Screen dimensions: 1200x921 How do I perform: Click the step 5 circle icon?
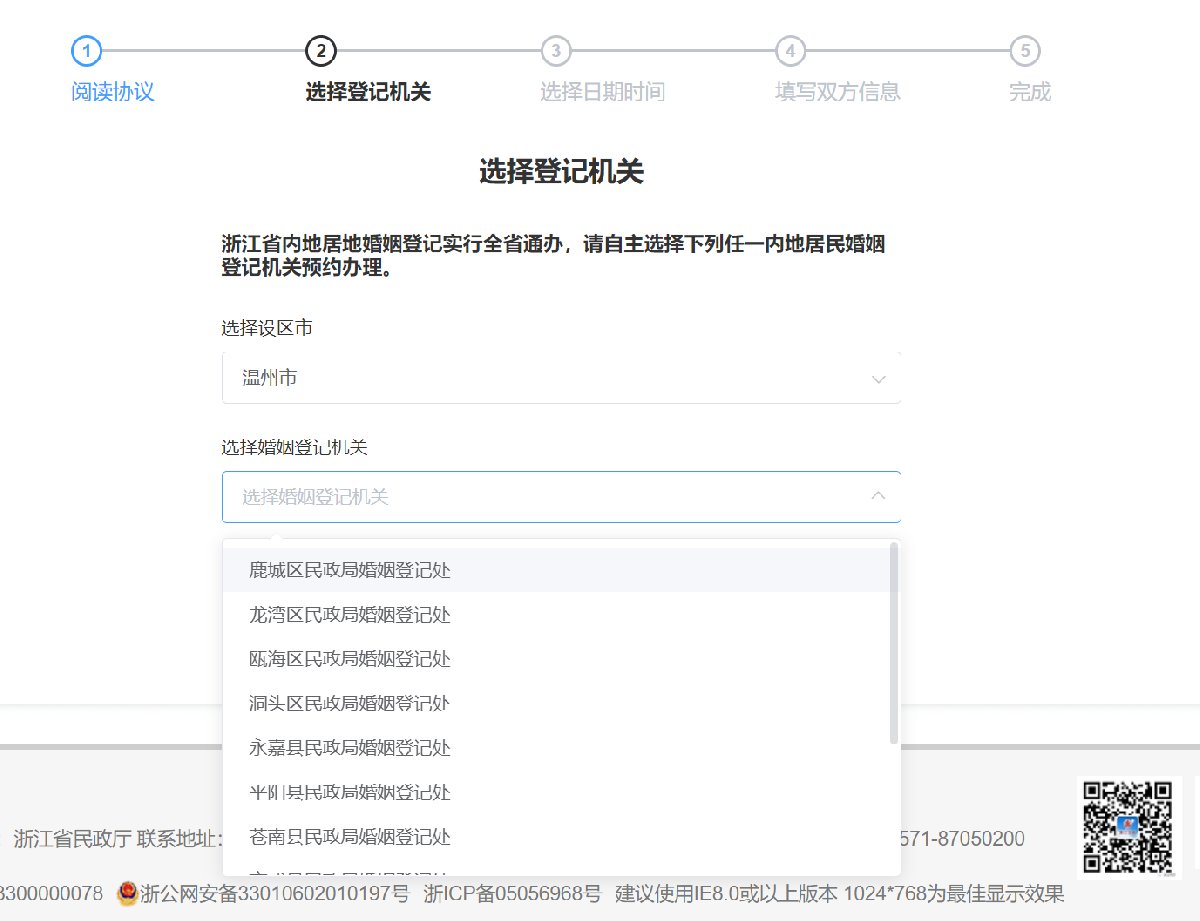(1024, 50)
